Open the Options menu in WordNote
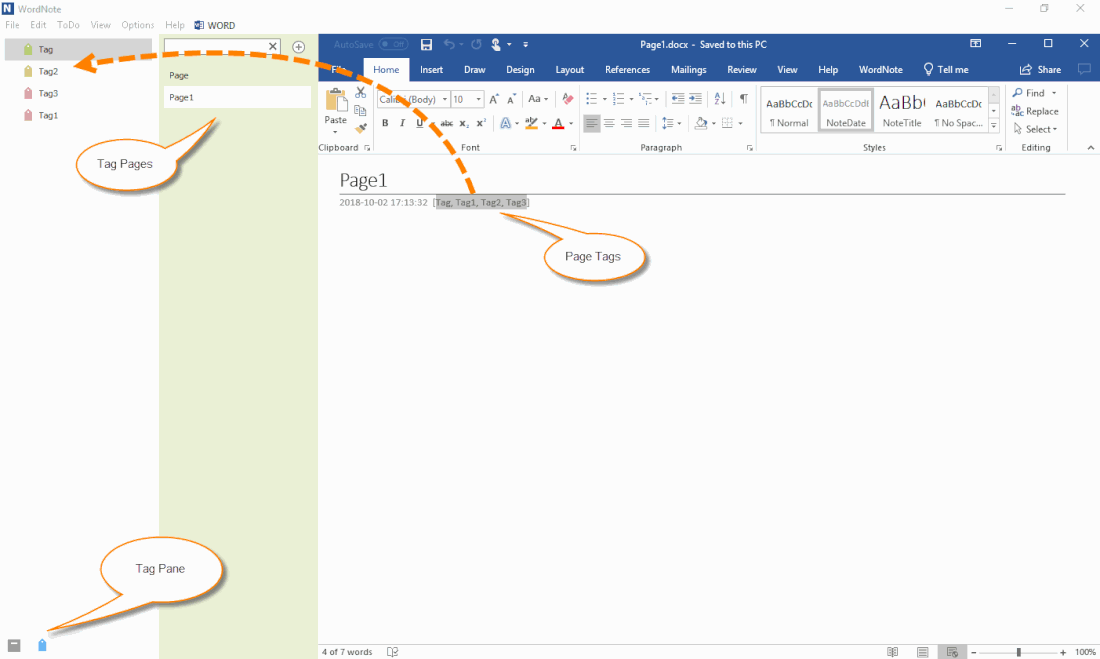This screenshot has height=659, width=1100. (138, 25)
